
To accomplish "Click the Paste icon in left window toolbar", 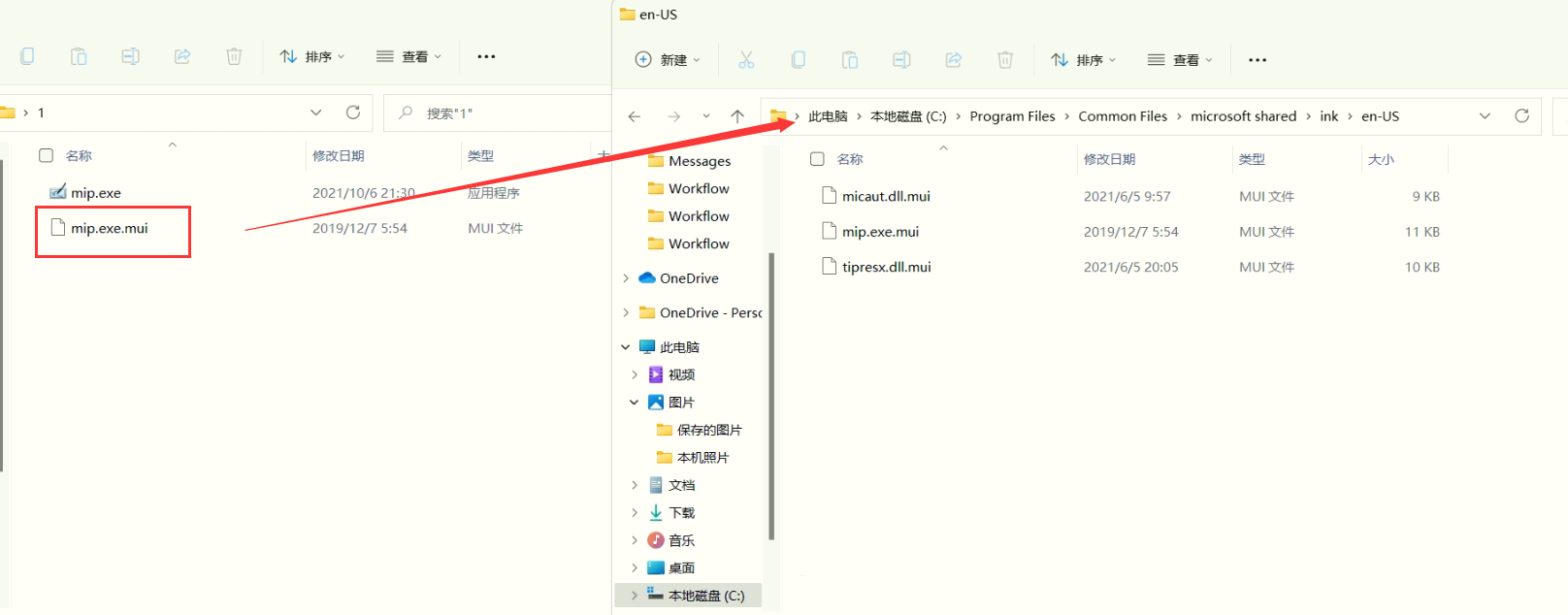I will pyautogui.click(x=79, y=56).
